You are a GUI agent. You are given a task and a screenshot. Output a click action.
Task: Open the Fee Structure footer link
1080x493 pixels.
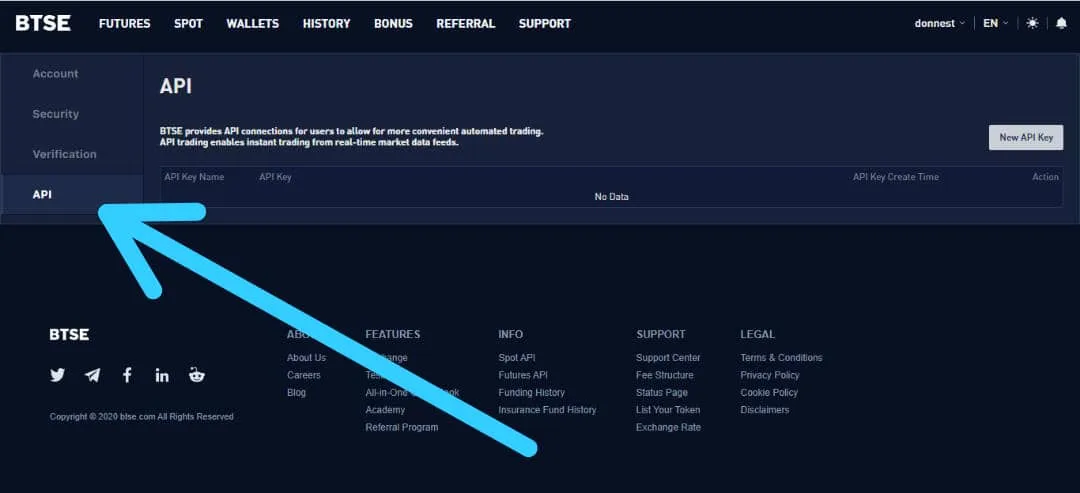665,375
